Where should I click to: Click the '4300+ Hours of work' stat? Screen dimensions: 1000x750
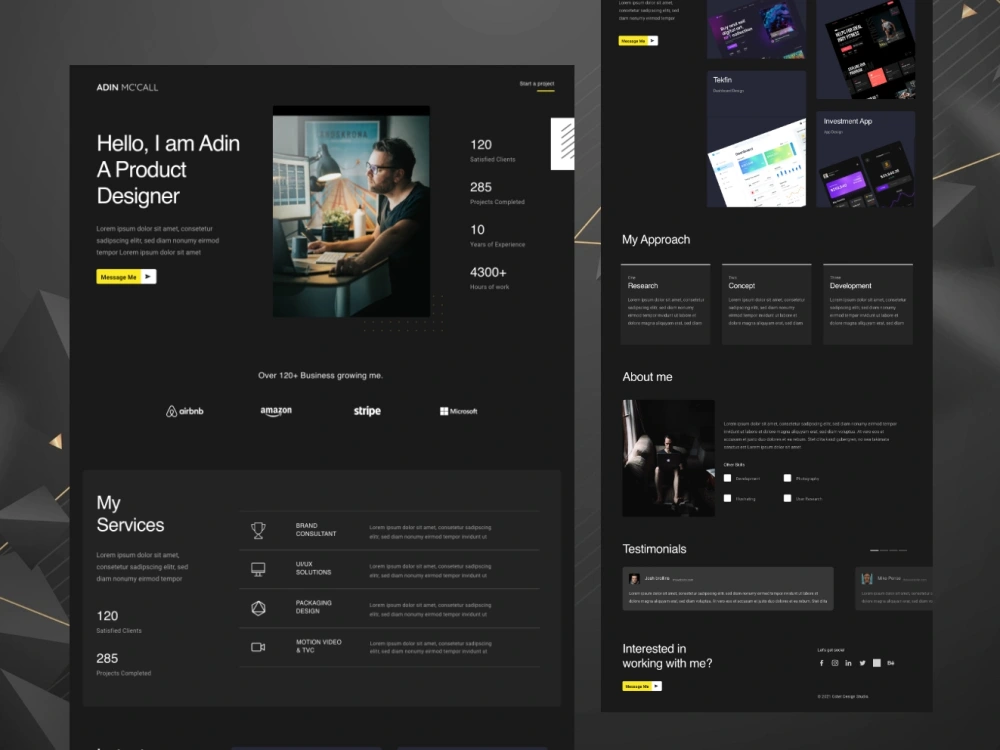coord(490,278)
